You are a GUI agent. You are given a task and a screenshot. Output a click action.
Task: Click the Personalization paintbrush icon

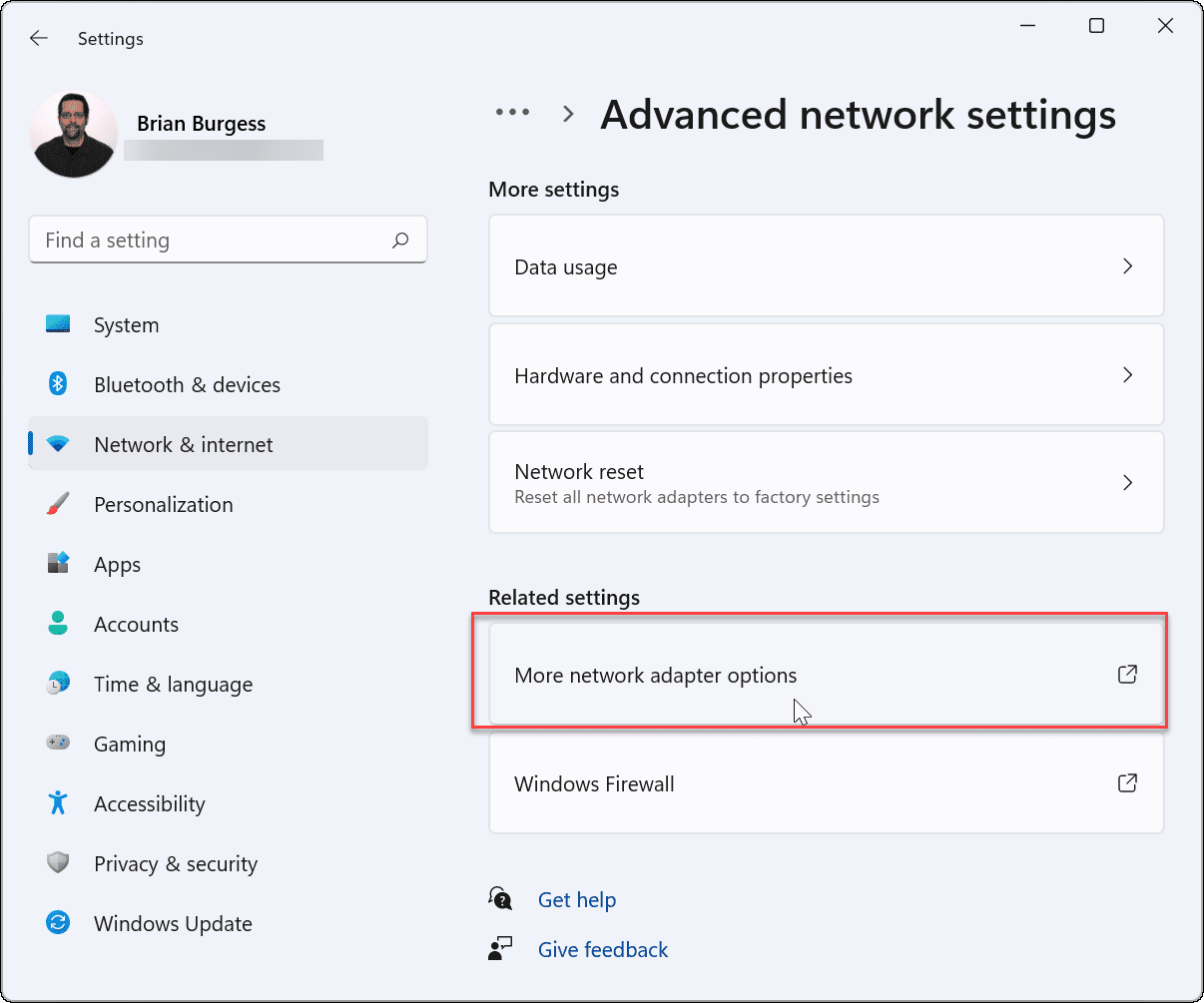[58, 503]
